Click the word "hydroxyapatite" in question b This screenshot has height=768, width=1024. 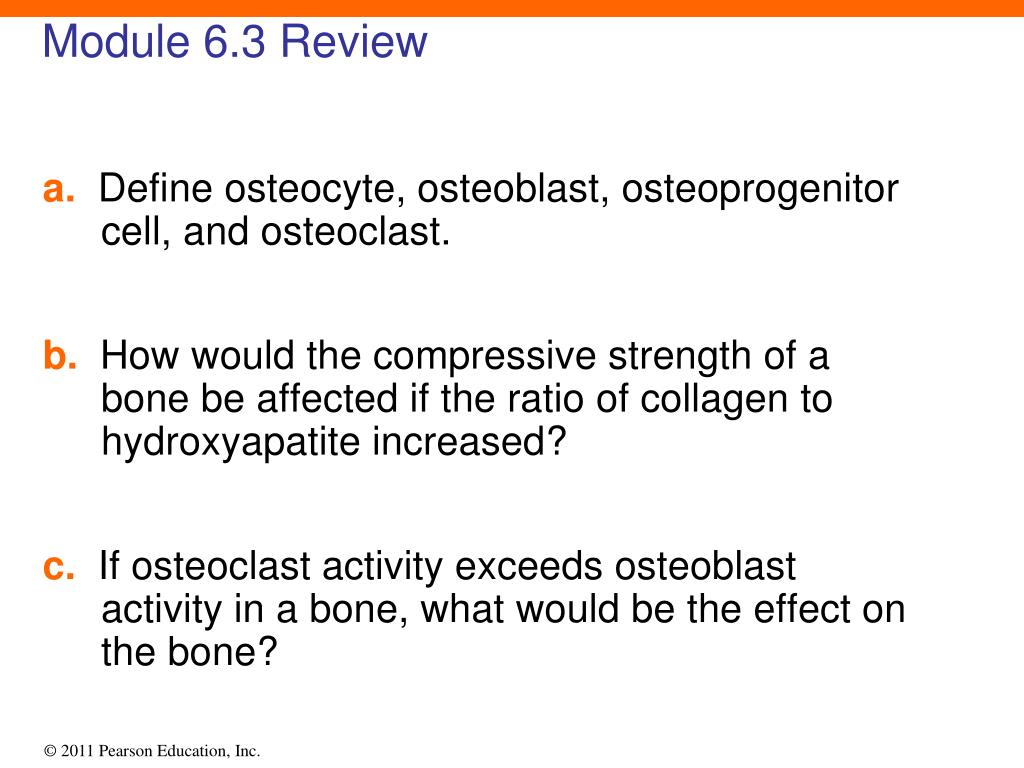[x=231, y=443]
